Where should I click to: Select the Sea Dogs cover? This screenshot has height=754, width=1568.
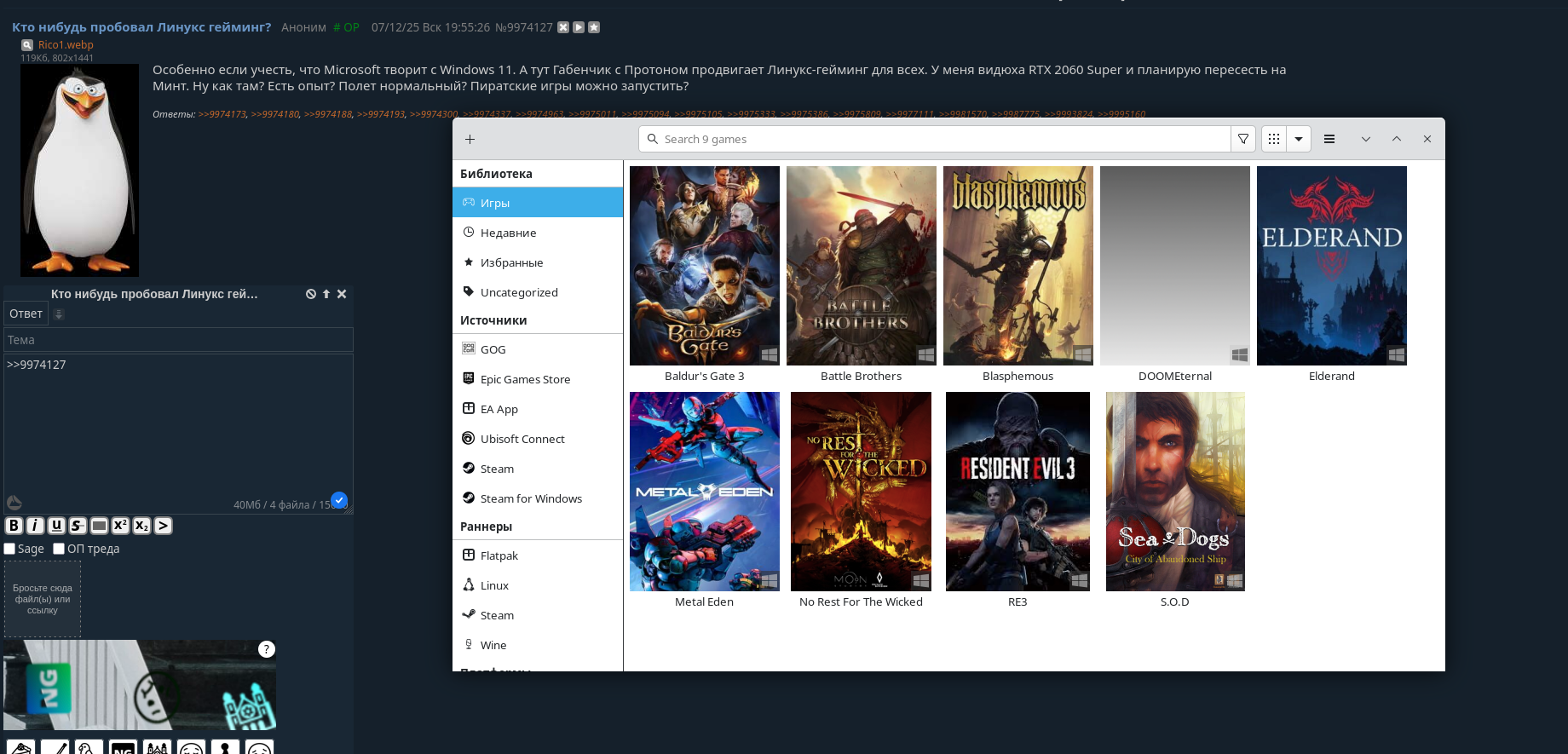pyautogui.click(x=1175, y=492)
